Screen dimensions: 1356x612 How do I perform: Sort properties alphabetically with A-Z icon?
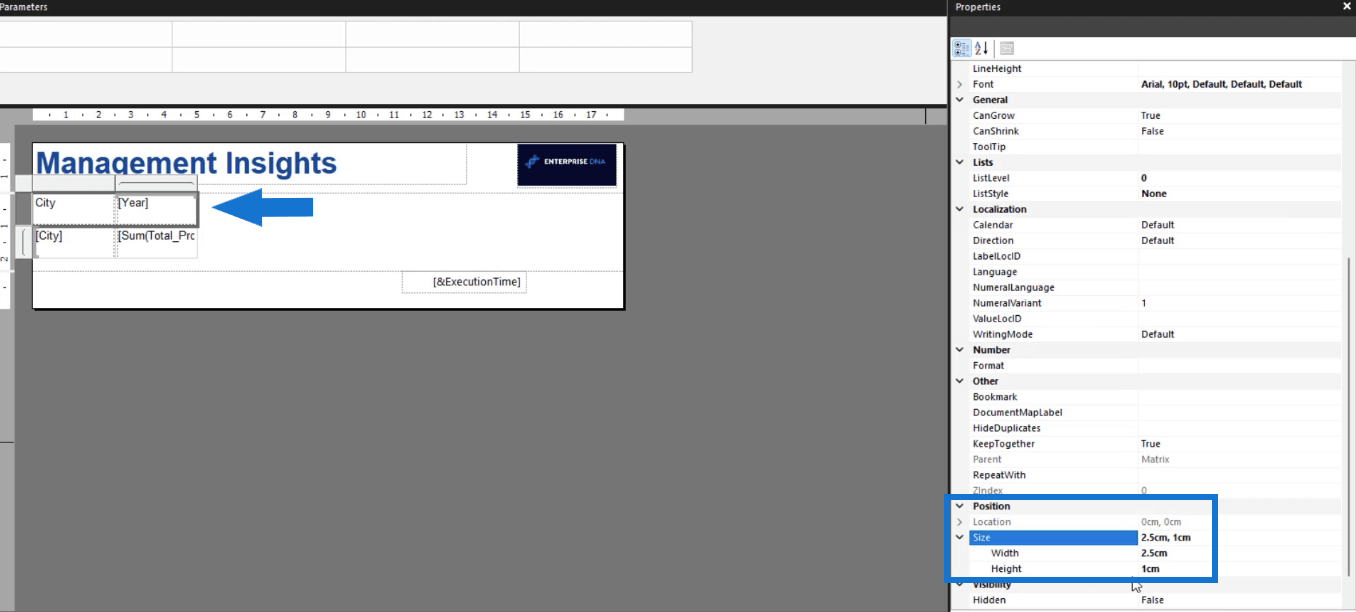pyautogui.click(x=982, y=48)
